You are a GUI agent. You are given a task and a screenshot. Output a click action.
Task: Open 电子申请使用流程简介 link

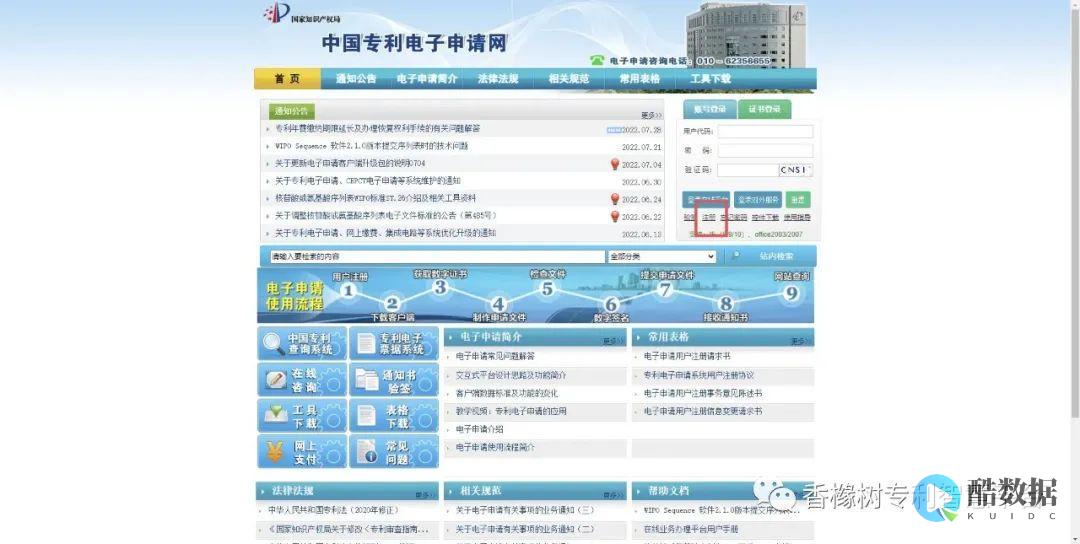495,447
